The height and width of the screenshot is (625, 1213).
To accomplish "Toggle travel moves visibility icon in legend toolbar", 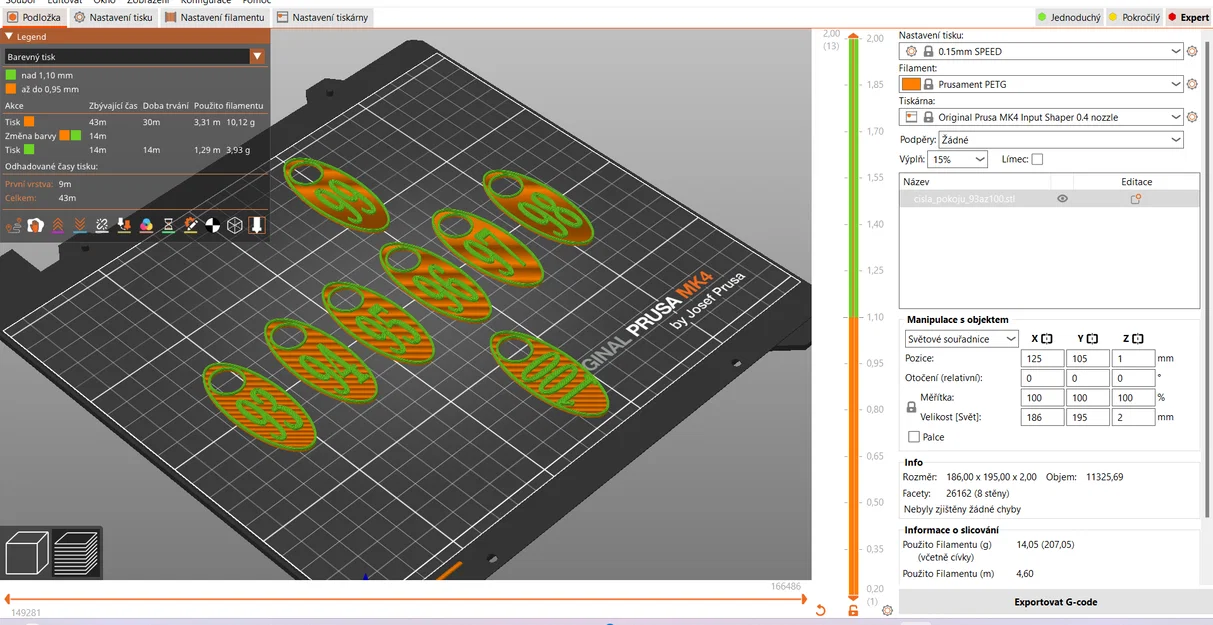I will (x=13, y=225).
